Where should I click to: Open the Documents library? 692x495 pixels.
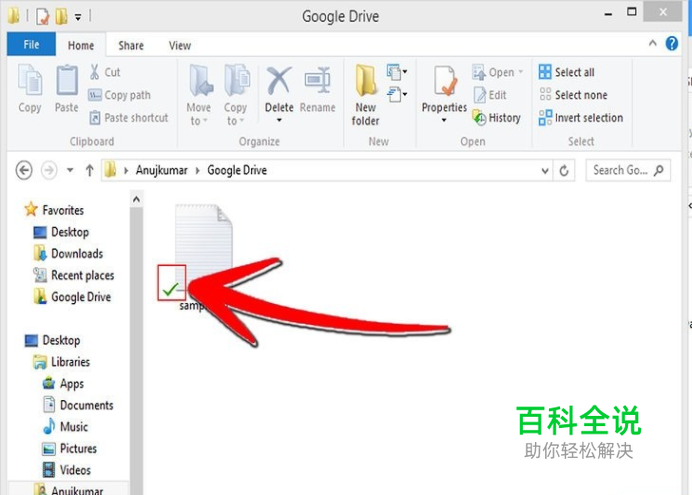tap(78, 405)
